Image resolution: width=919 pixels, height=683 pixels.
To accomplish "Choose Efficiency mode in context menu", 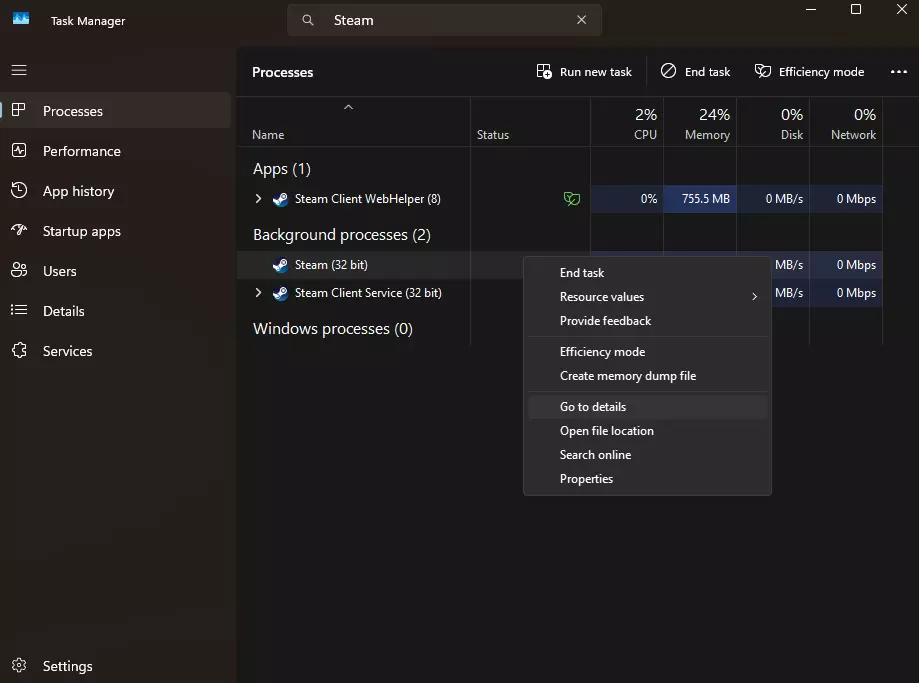I will pos(648,352).
